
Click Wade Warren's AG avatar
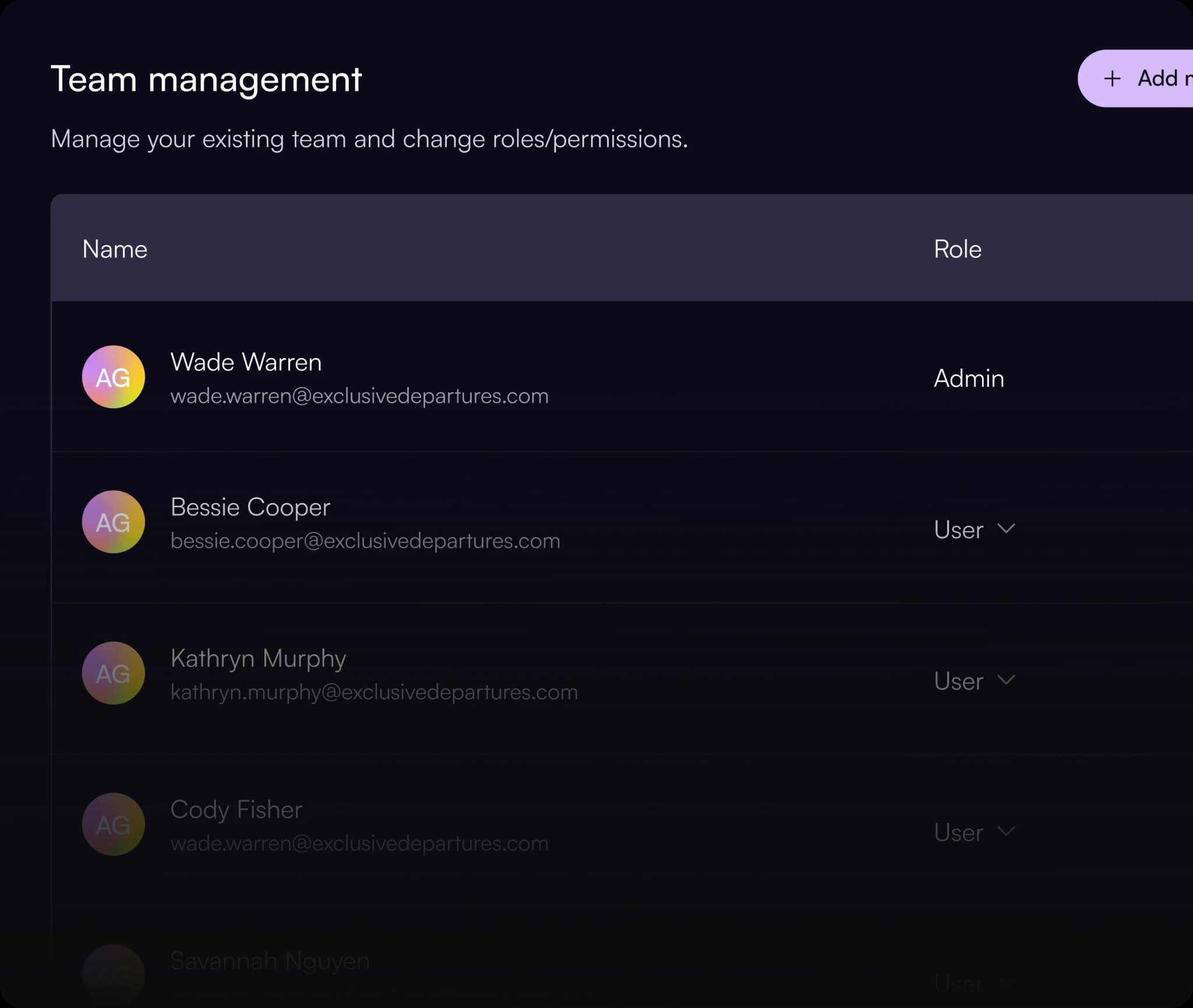click(113, 377)
